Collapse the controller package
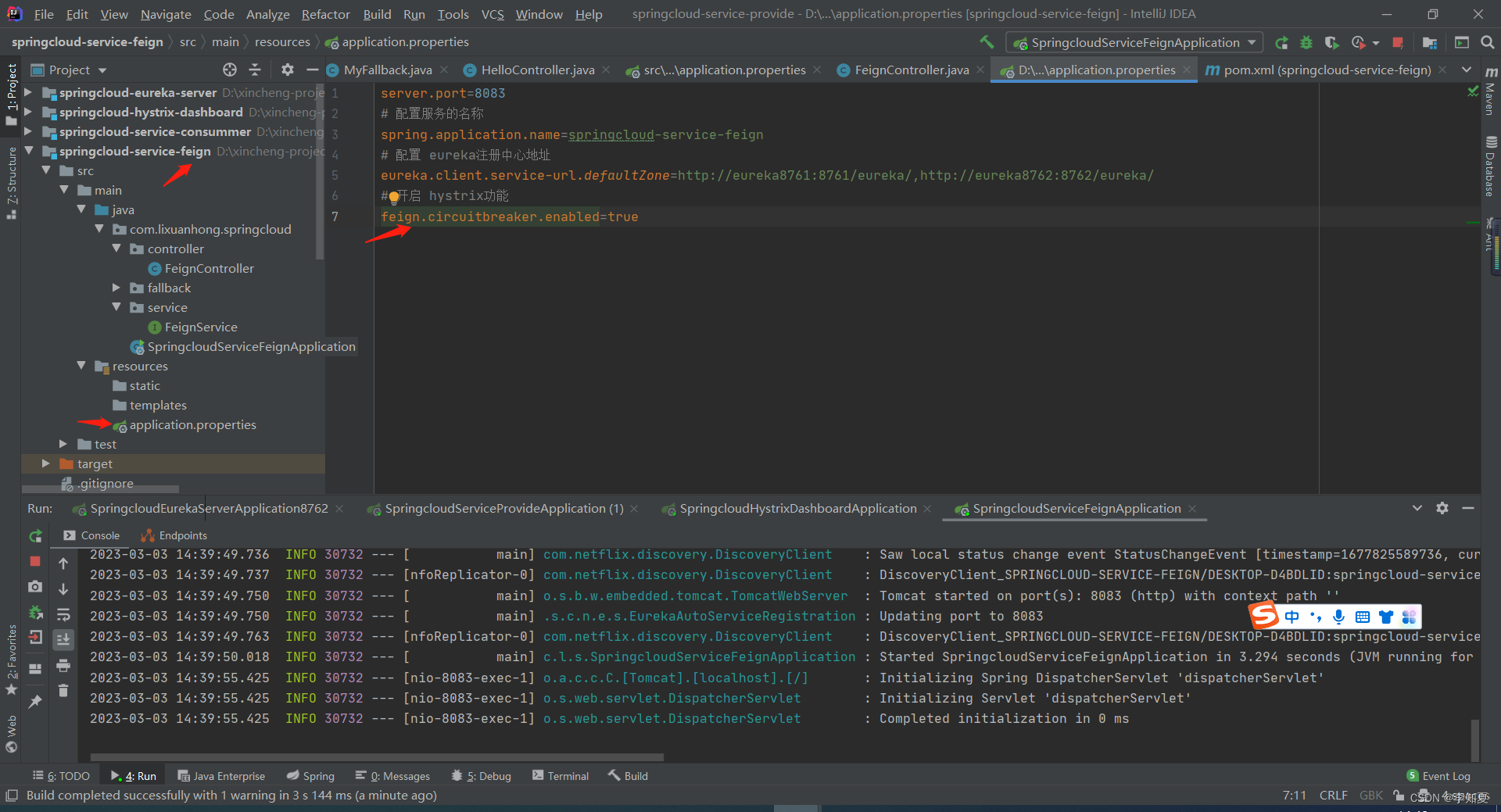The height and width of the screenshot is (812, 1501). 116,249
